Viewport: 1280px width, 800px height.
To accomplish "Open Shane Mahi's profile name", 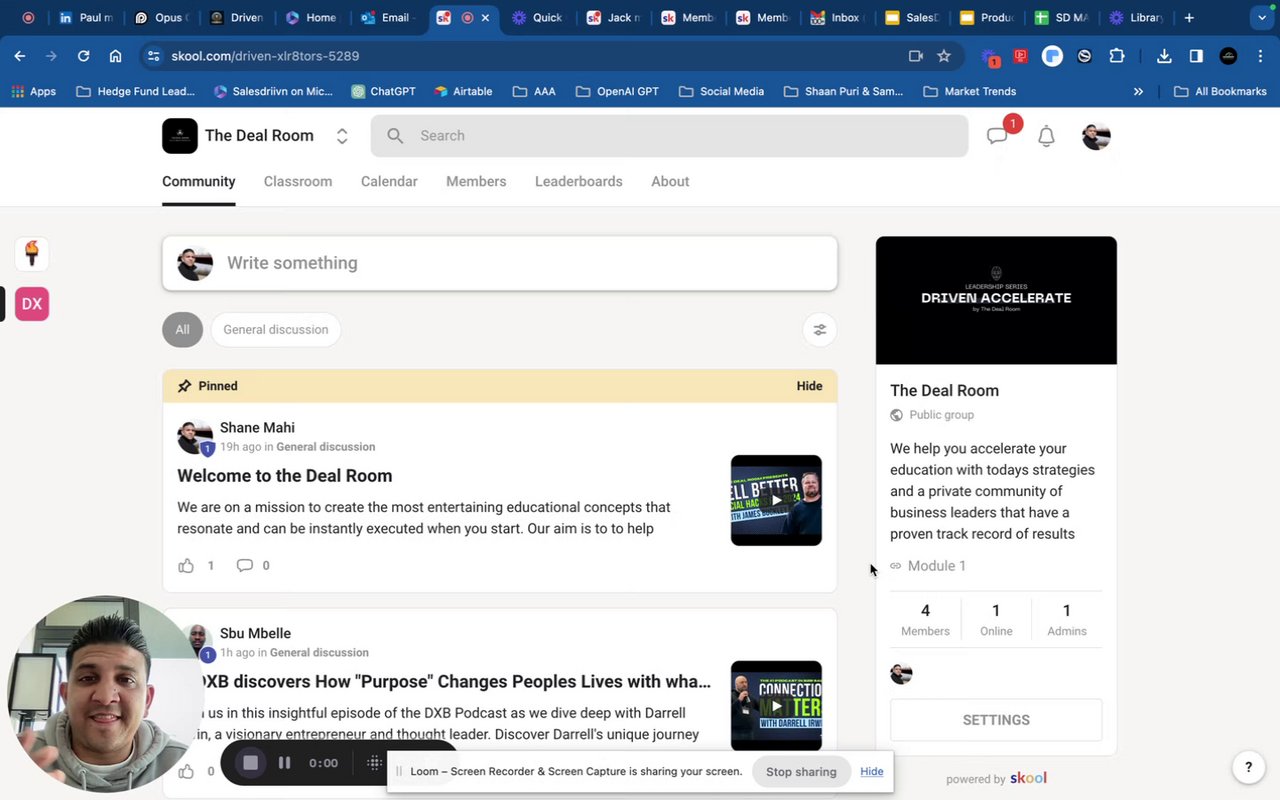I will point(257,428).
